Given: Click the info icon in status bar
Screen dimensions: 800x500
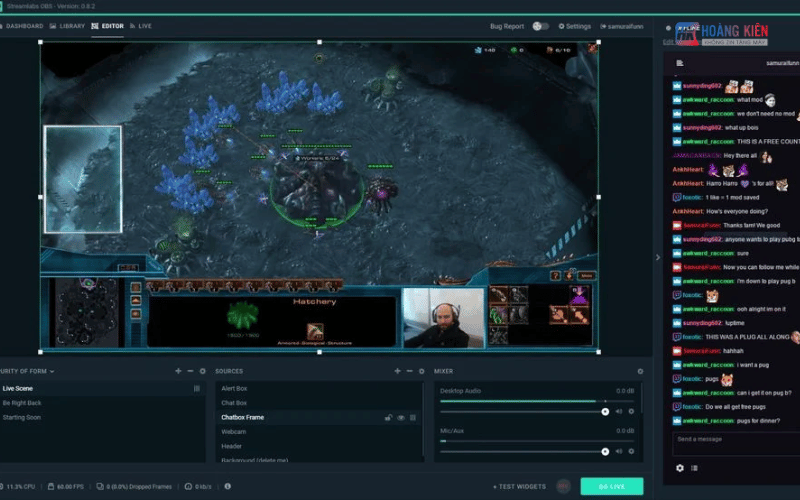Looking at the screenshot, I should [228, 486].
